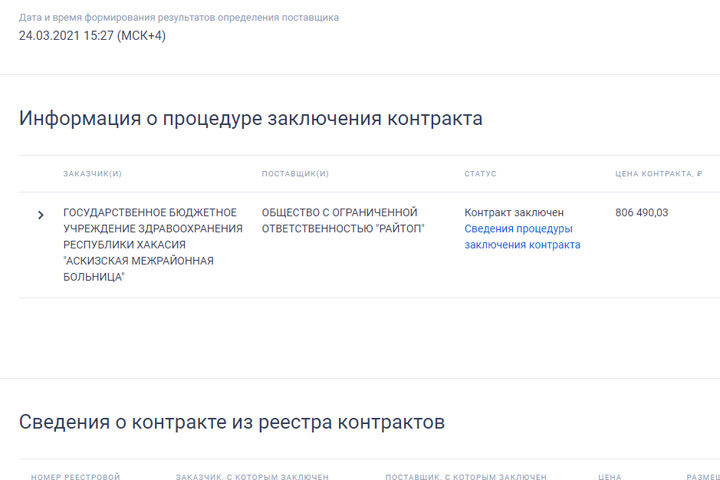Click the ЦЕНА header in registry table
This screenshot has width=720, height=480.
pos(610,477)
